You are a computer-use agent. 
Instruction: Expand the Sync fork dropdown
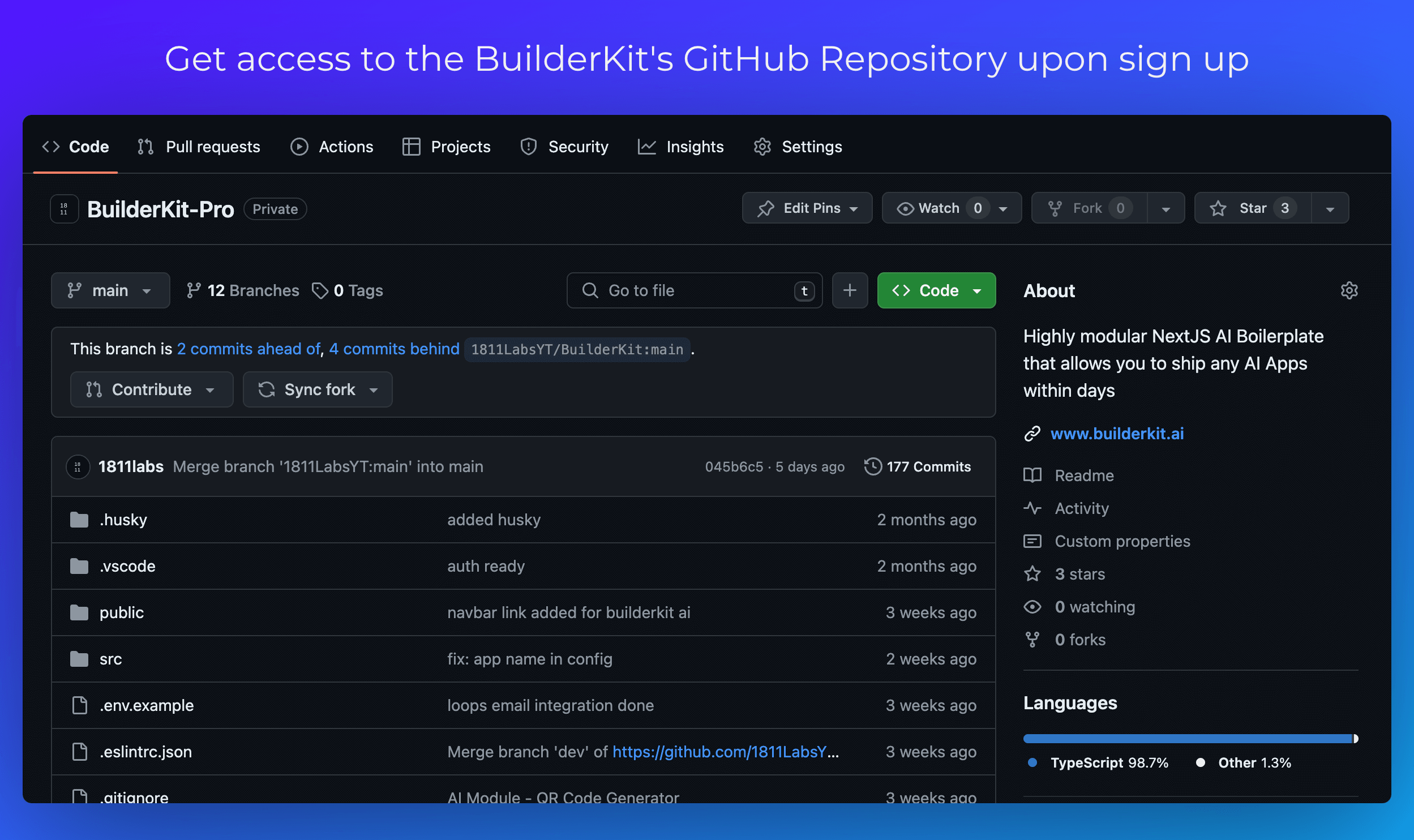tap(318, 389)
